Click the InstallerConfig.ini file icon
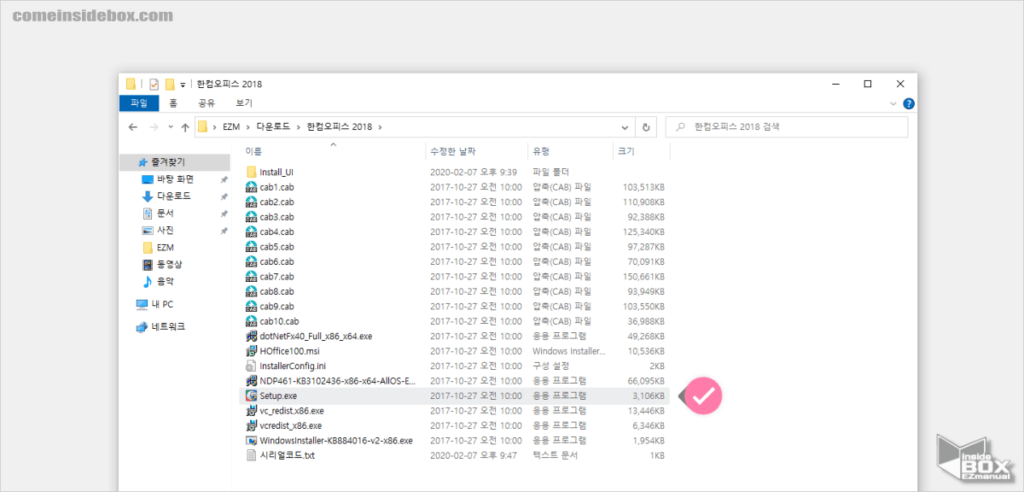 [x=252, y=366]
